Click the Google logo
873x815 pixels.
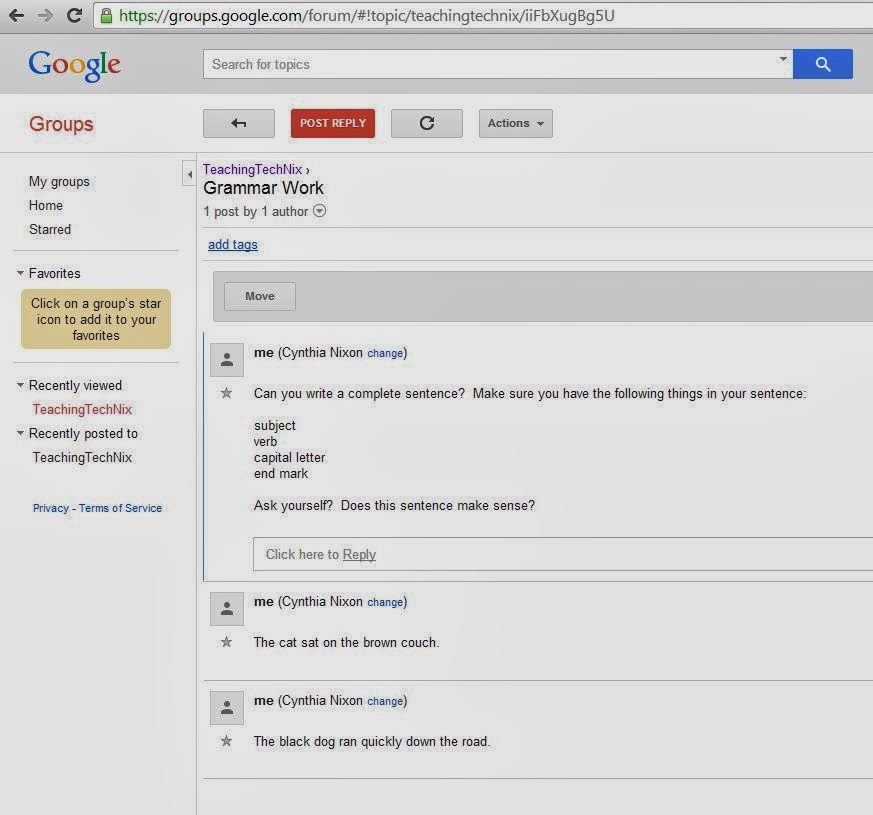[x=75, y=65]
